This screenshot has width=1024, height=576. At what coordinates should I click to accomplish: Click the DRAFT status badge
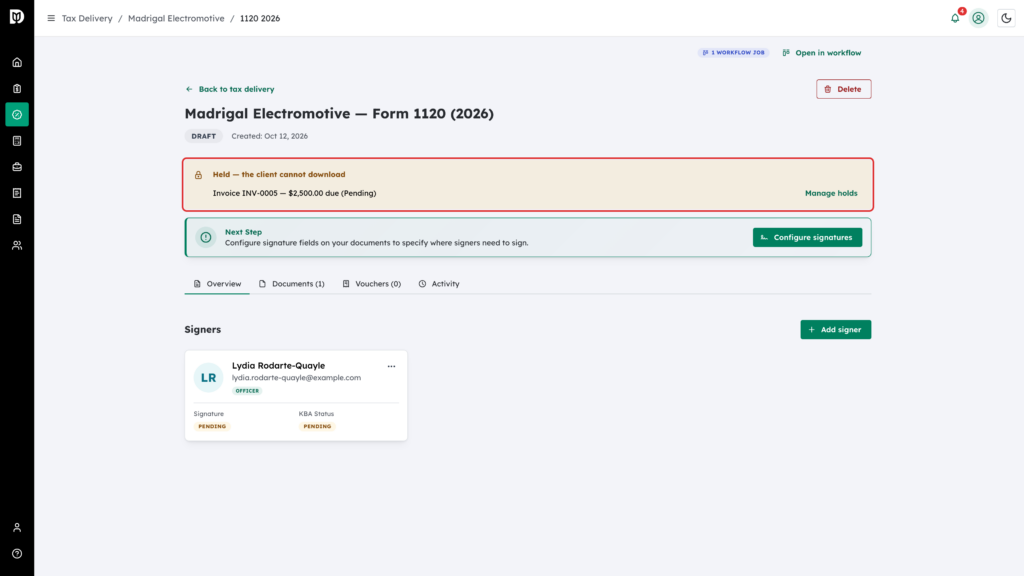click(204, 136)
